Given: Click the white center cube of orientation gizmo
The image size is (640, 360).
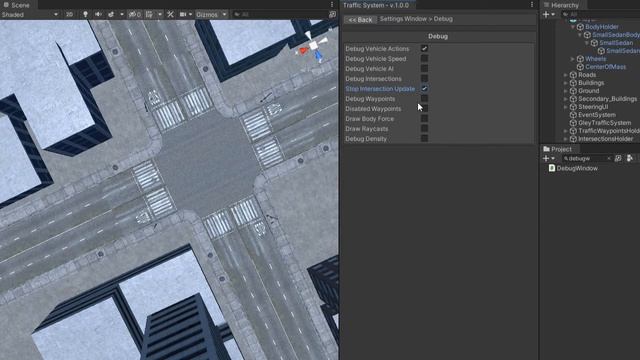Looking at the screenshot, I should click(x=313, y=45).
